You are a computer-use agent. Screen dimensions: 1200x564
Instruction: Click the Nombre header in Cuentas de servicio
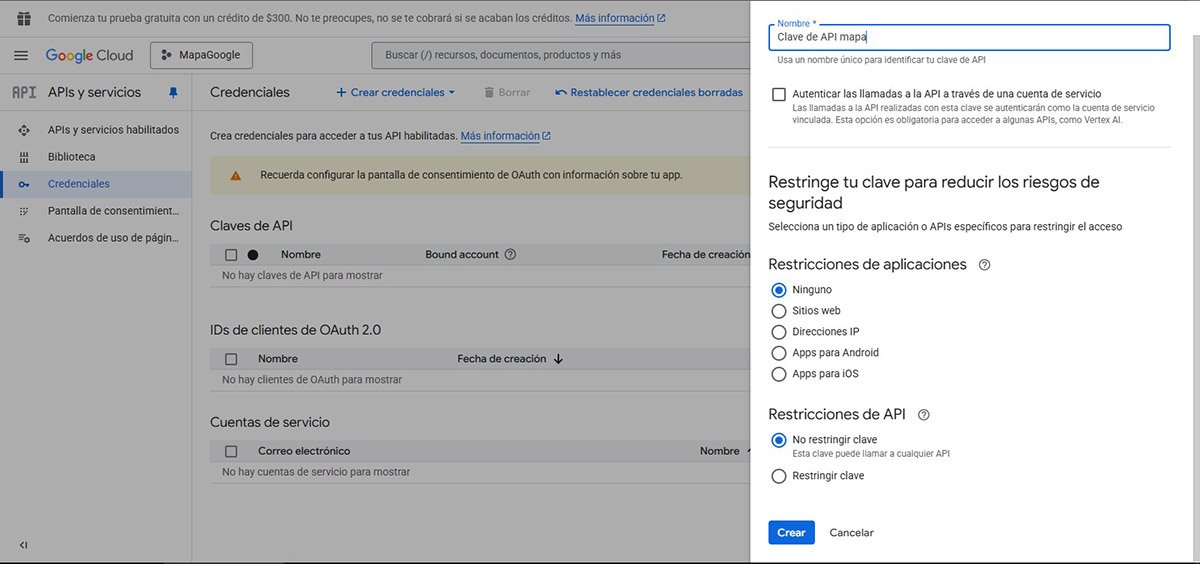(720, 451)
